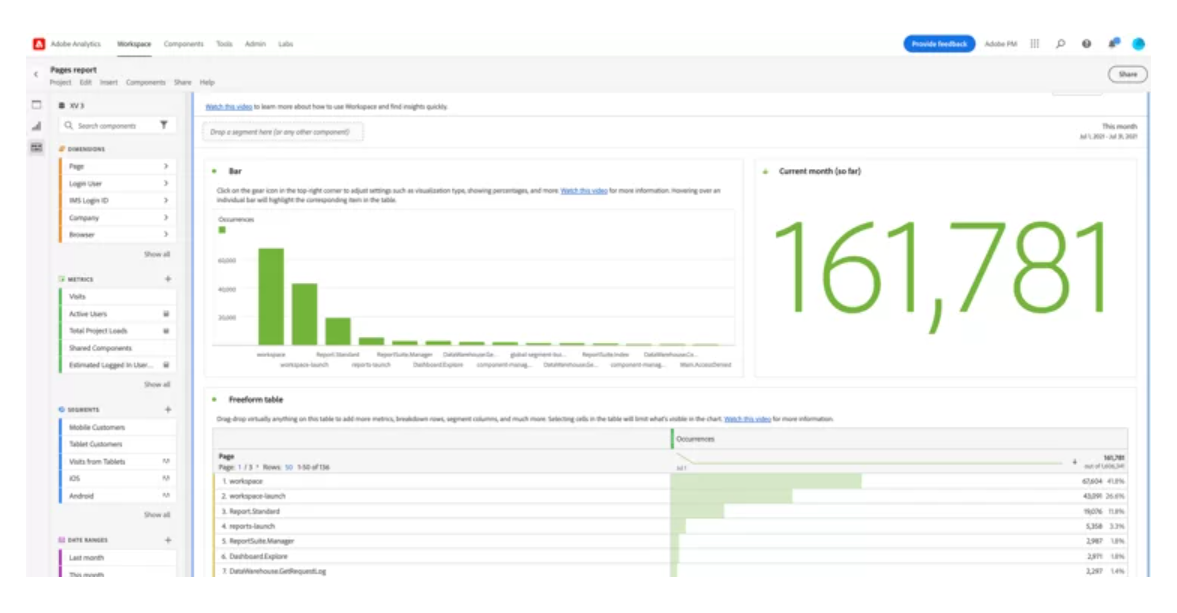
Task: Add a new segment with plus icon
Action: pos(167,410)
